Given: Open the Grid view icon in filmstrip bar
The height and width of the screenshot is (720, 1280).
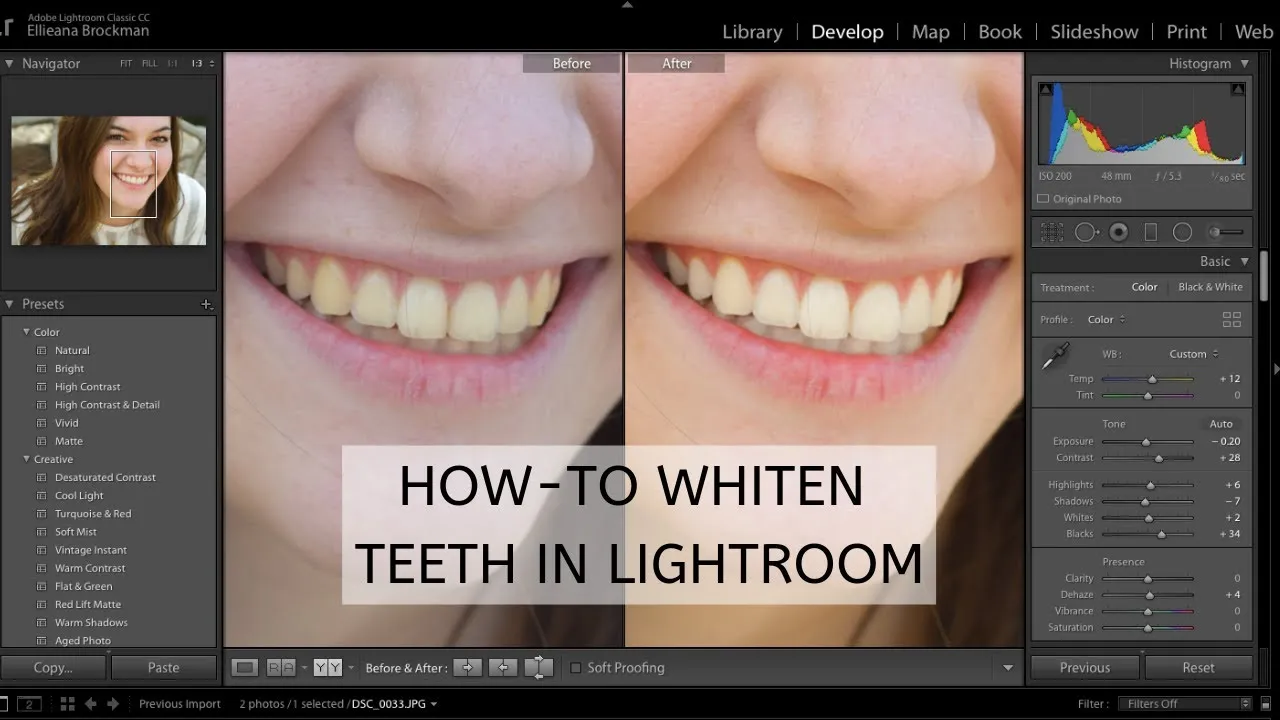Looking at the screenshot, I should (x=68, y=704).
